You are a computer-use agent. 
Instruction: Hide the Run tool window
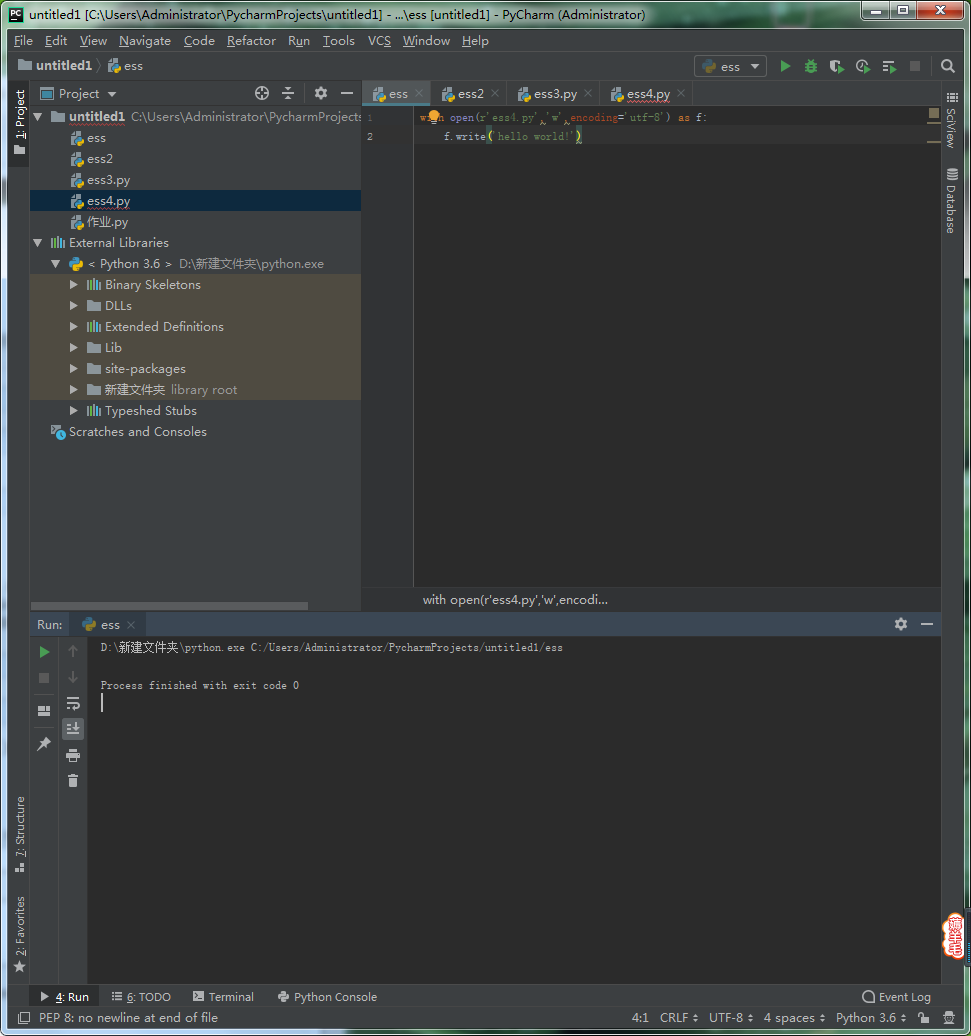coord(927,624)
